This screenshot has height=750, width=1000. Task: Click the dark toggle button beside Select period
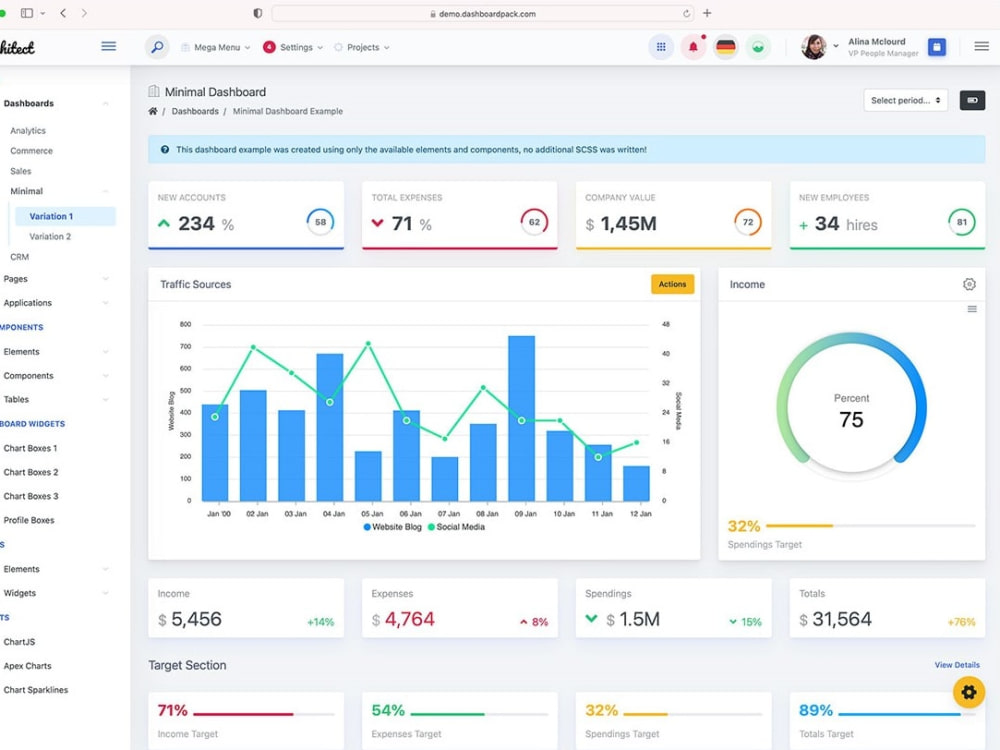click(x=972, y=100)
